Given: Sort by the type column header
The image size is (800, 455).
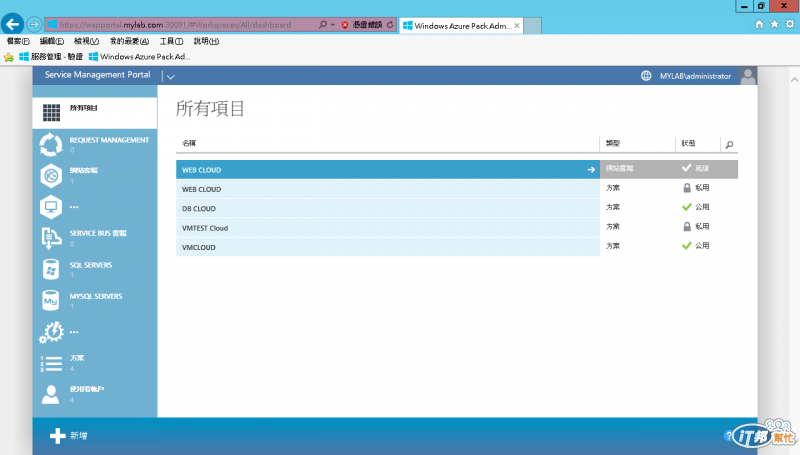Looking at the screenshot, I should point(613,143).
